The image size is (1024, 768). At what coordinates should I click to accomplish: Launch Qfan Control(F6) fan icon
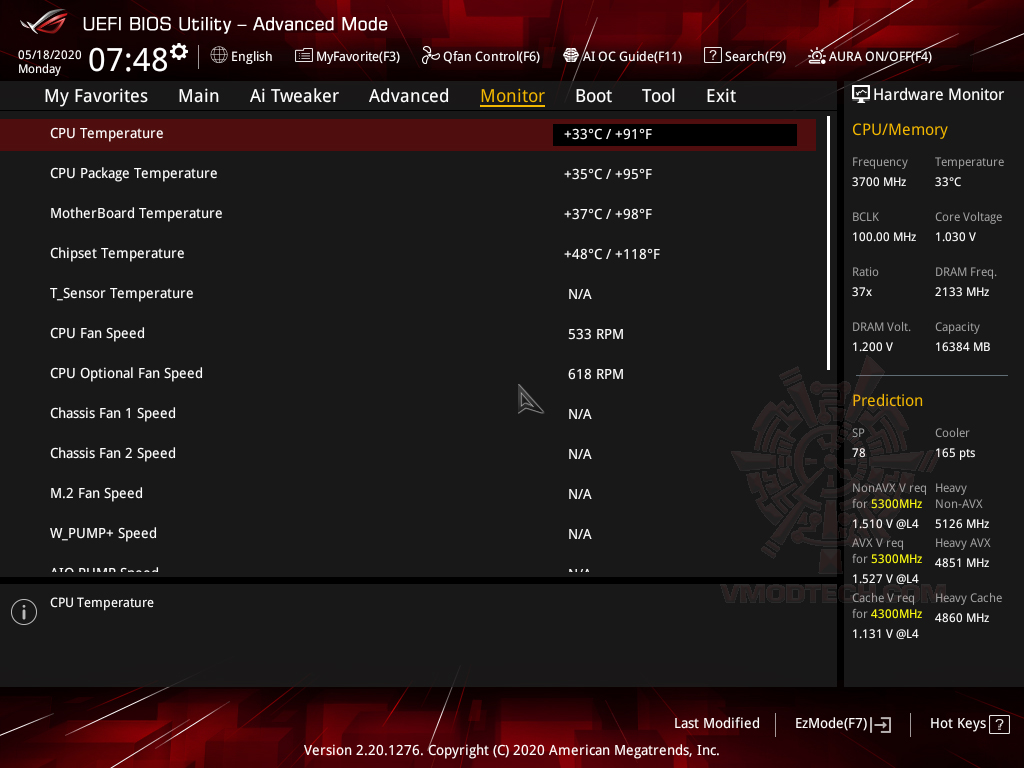[430, 56]
